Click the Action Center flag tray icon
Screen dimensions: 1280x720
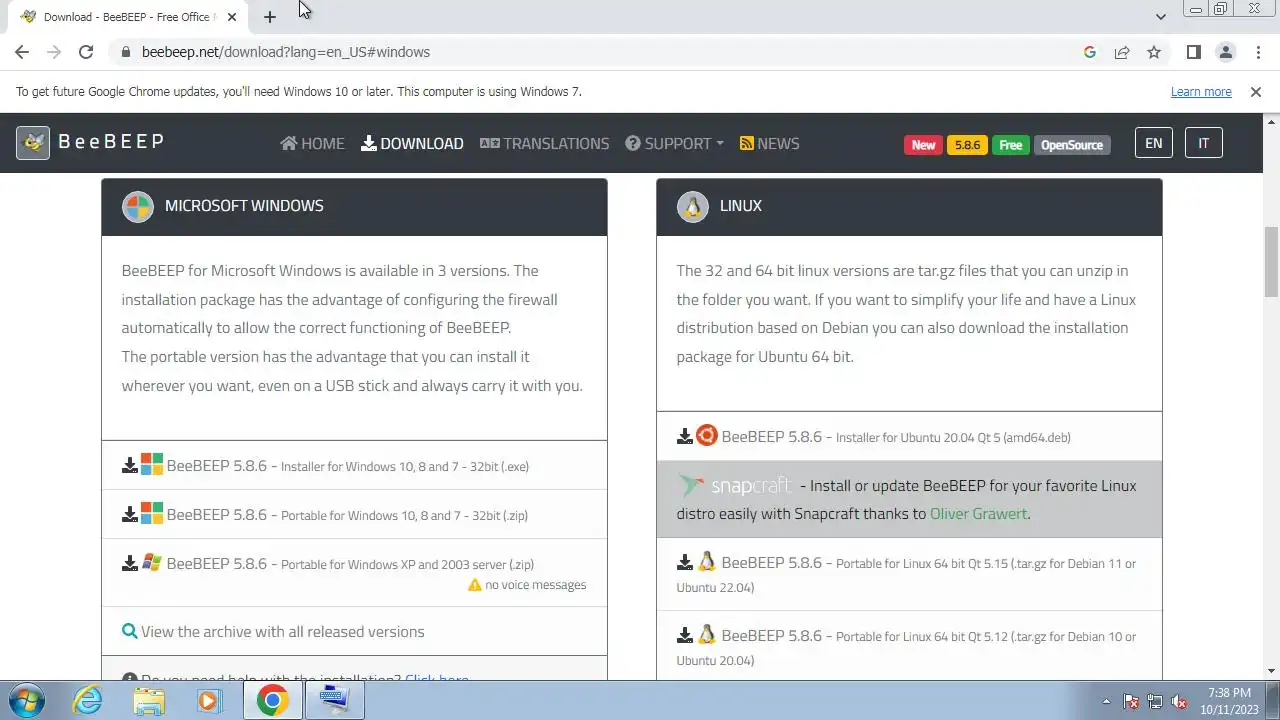coord(1131,701)
